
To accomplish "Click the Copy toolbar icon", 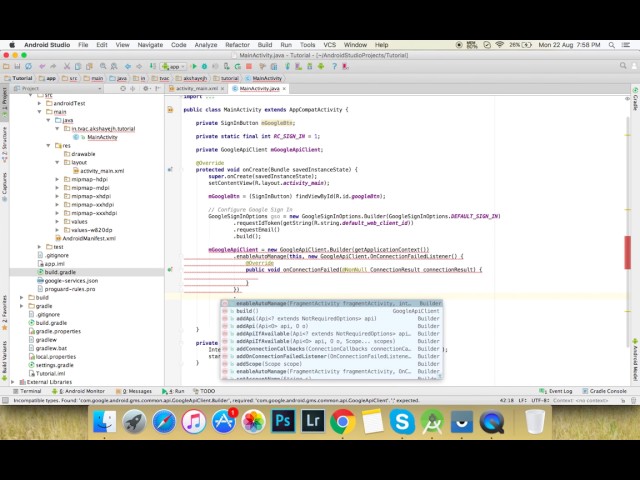I will 78,66.
